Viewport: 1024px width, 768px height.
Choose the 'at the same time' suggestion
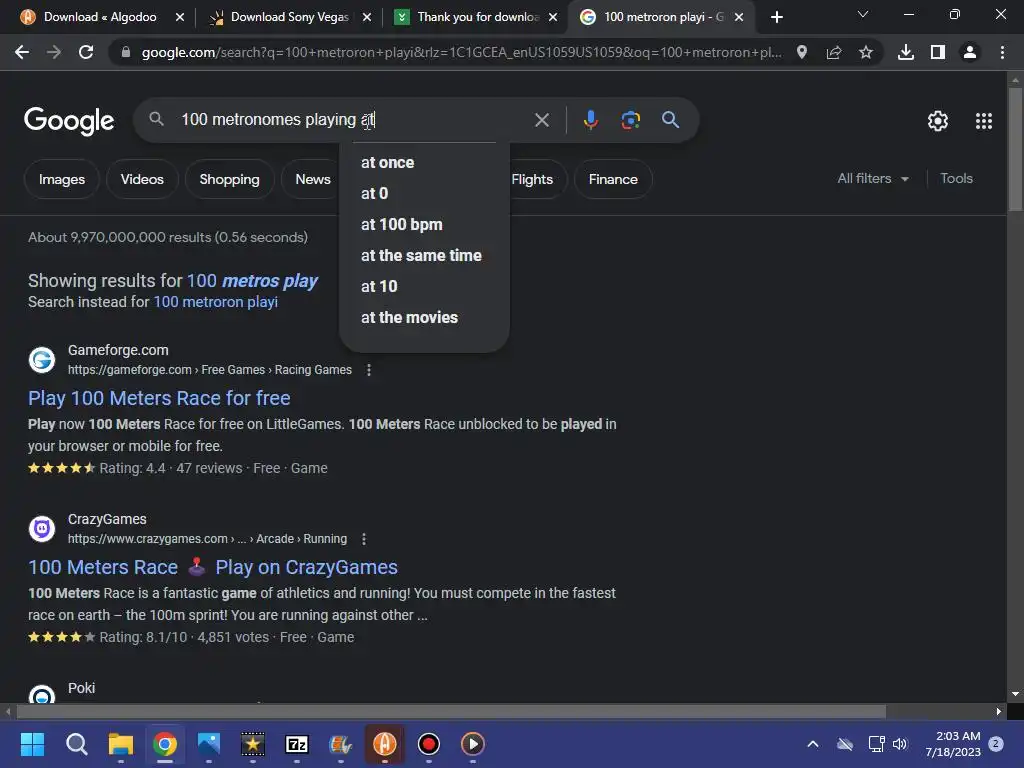(424, 255)
